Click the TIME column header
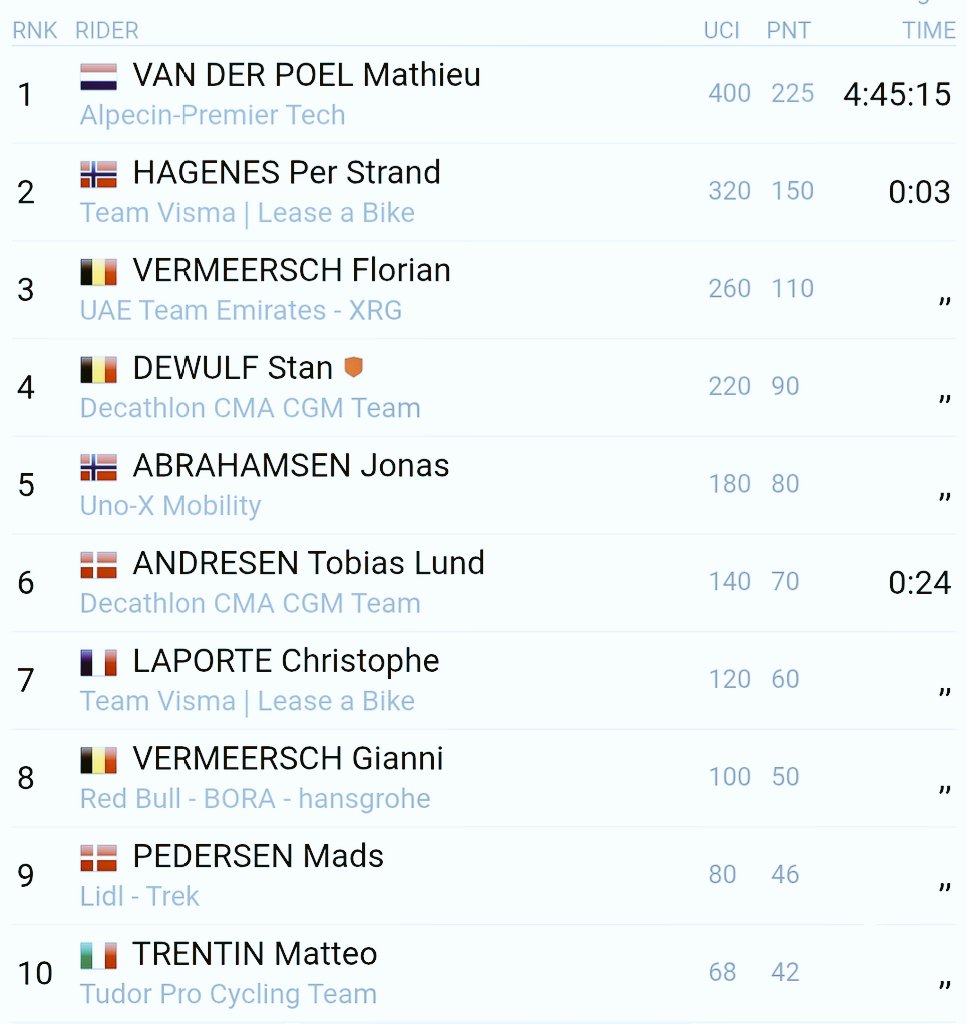Image resolution: width=967 pixels, height=1024 pixels. [x=929, y=31]
